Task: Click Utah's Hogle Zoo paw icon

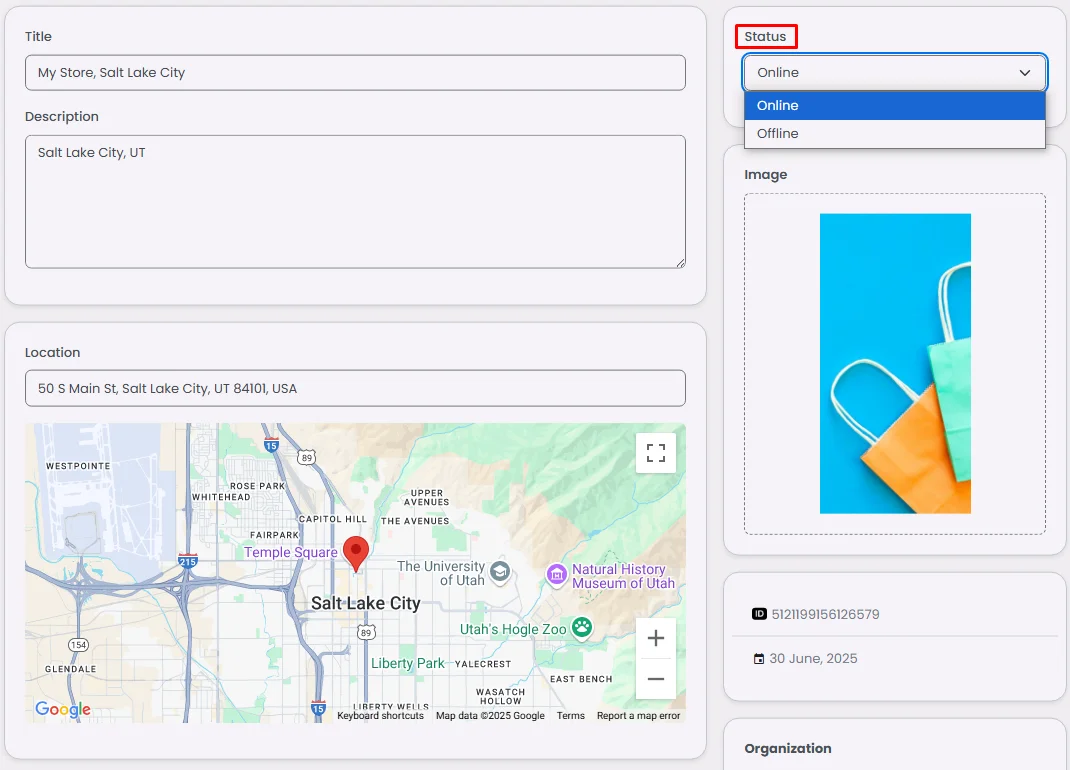Action: (x=582, y=627)
